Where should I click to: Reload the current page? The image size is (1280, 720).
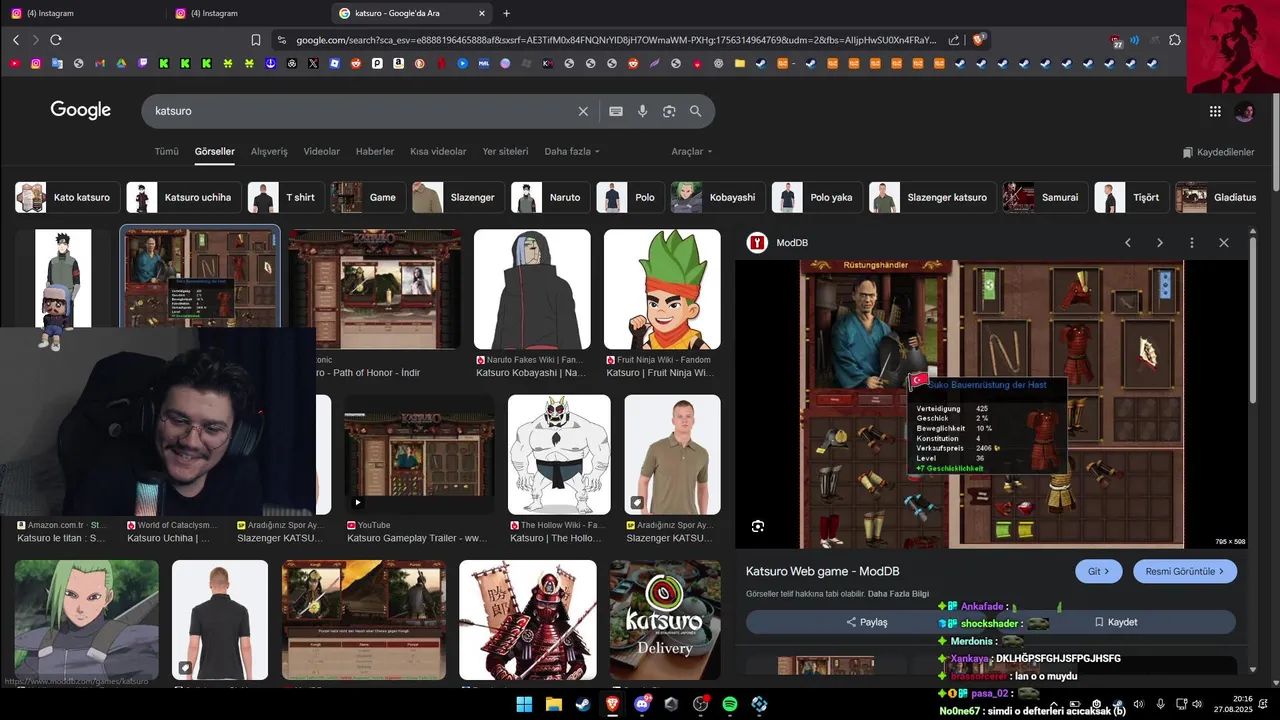pyautogui.click(x=56, y=40)
